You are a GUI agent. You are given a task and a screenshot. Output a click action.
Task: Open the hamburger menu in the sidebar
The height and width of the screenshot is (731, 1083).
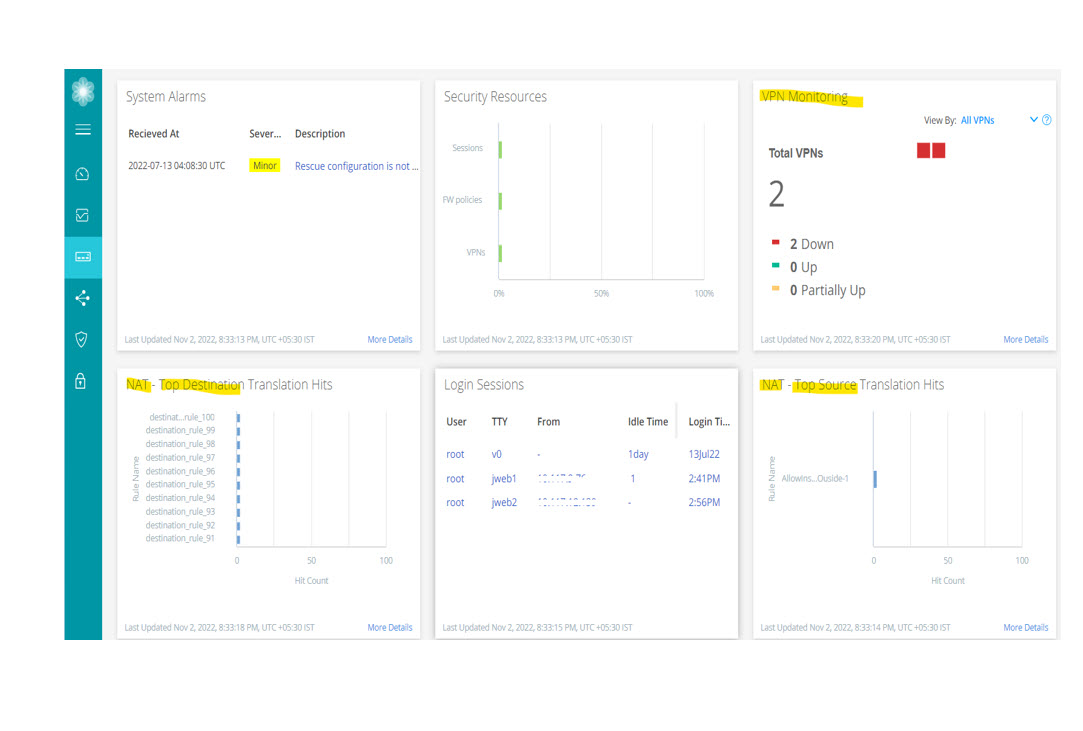[x=83, y=129]
